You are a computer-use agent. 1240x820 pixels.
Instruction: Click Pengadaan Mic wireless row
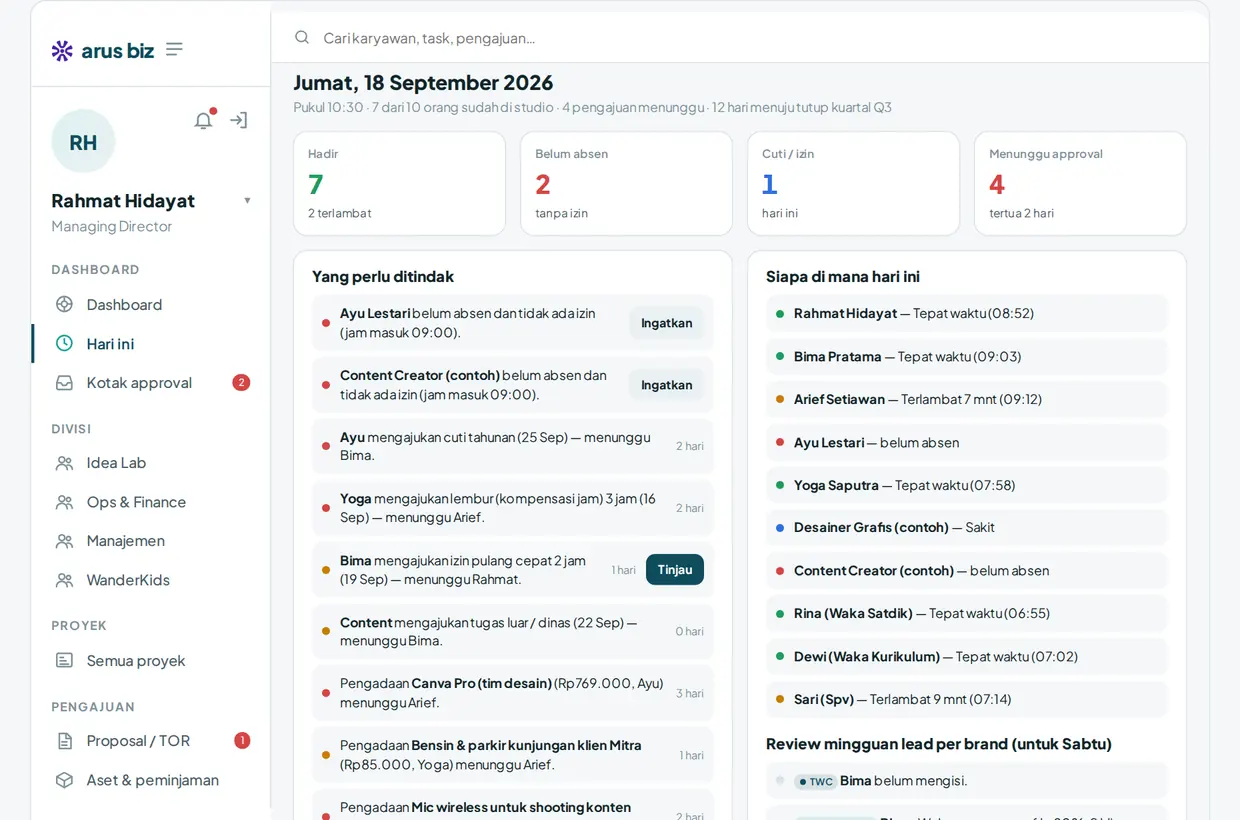pyautogui.click(x=513, y=807)
